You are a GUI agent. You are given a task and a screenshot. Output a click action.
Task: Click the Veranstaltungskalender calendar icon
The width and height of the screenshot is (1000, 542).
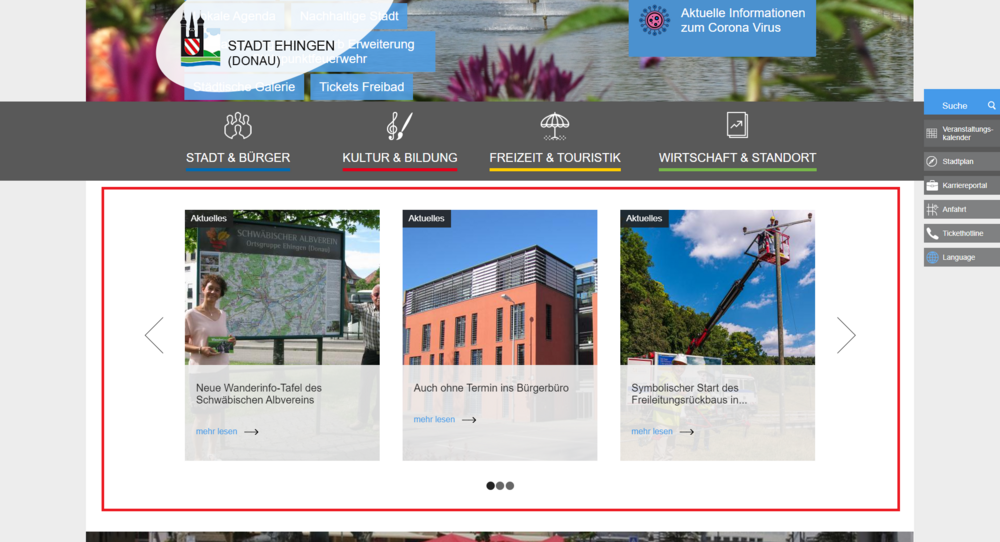(932, 133)
